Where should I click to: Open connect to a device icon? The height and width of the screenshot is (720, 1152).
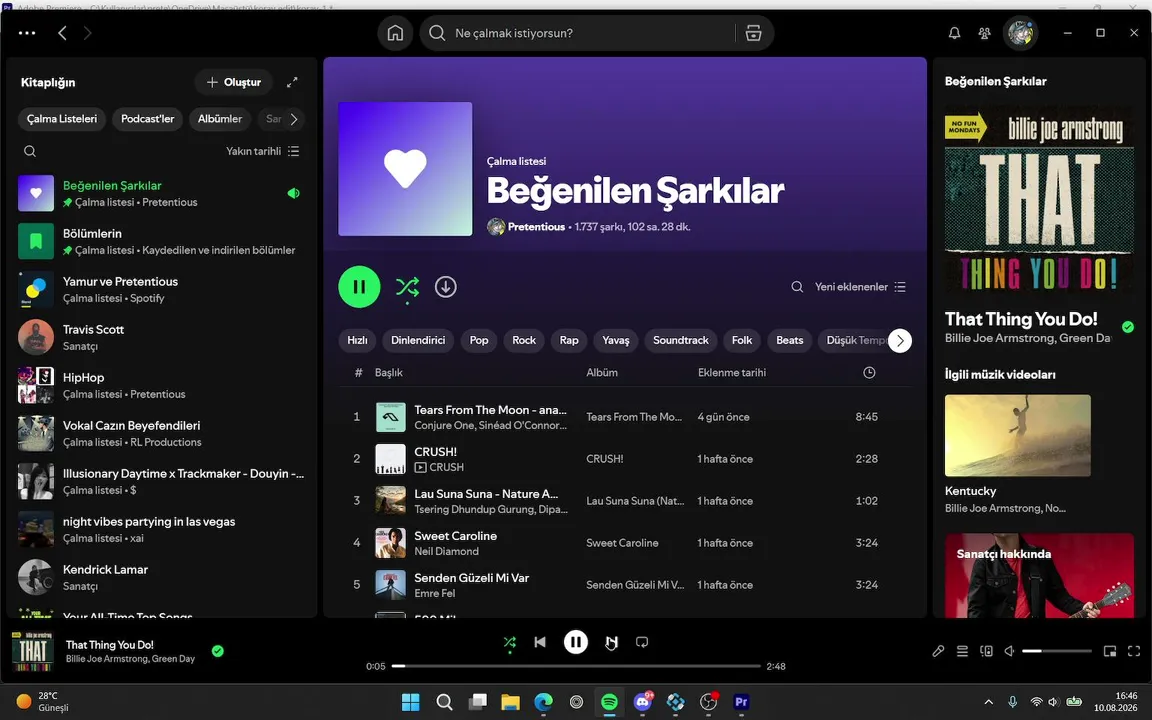click(x=987, y=651)
